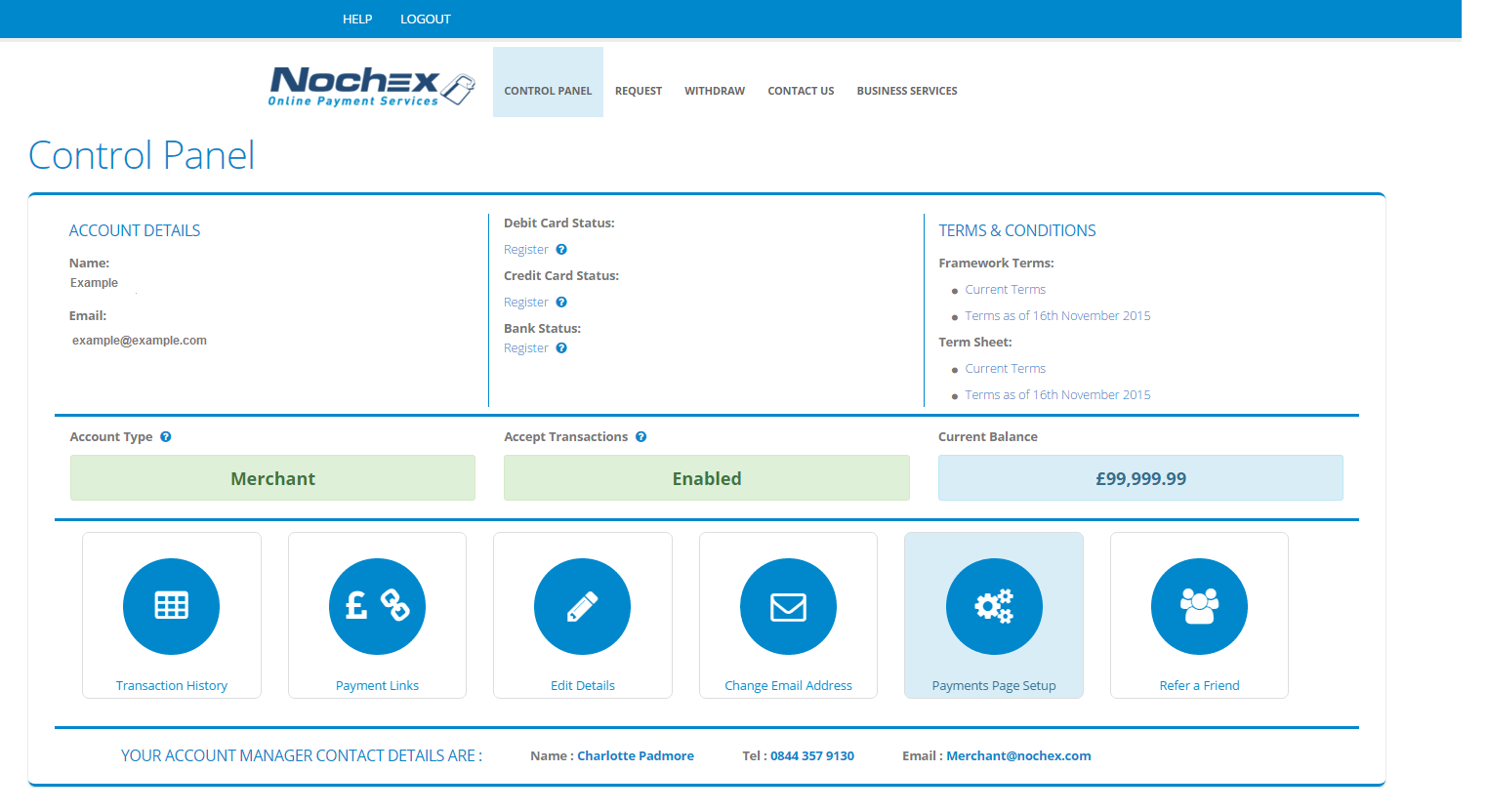Screen dimensions: 1488x812
Task: Select Contact Us in the navigation
Action: 801,91
